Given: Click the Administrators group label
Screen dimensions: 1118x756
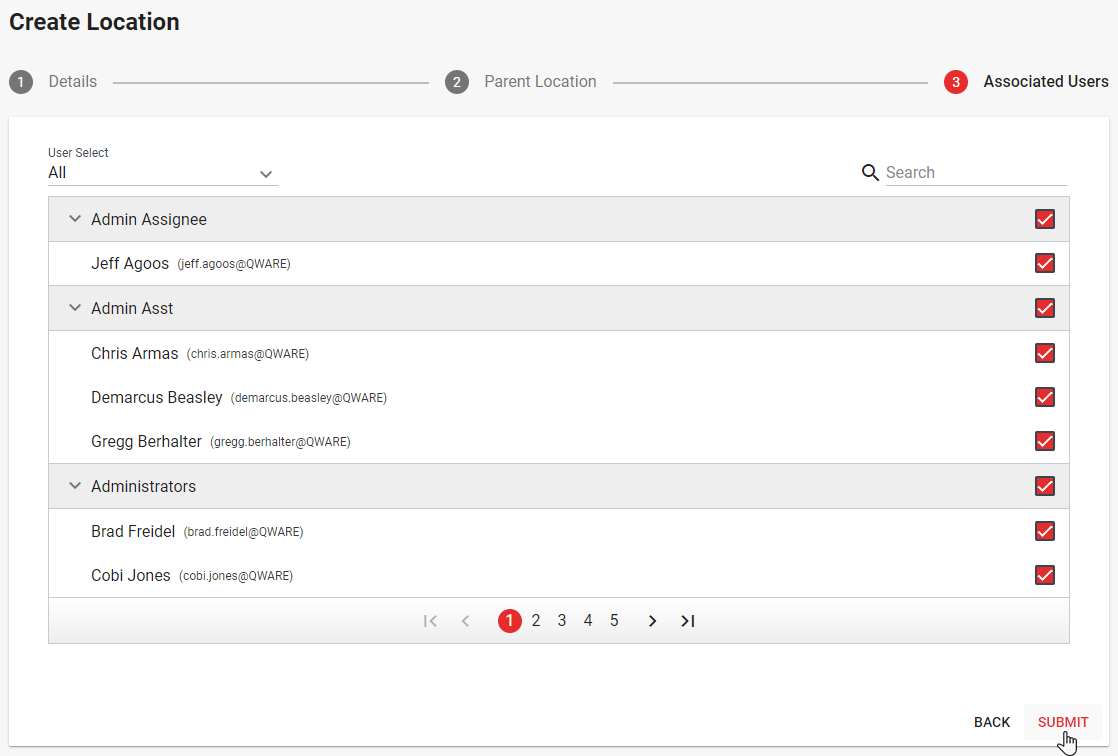Looking at the screenshot, I should (143, 487).
